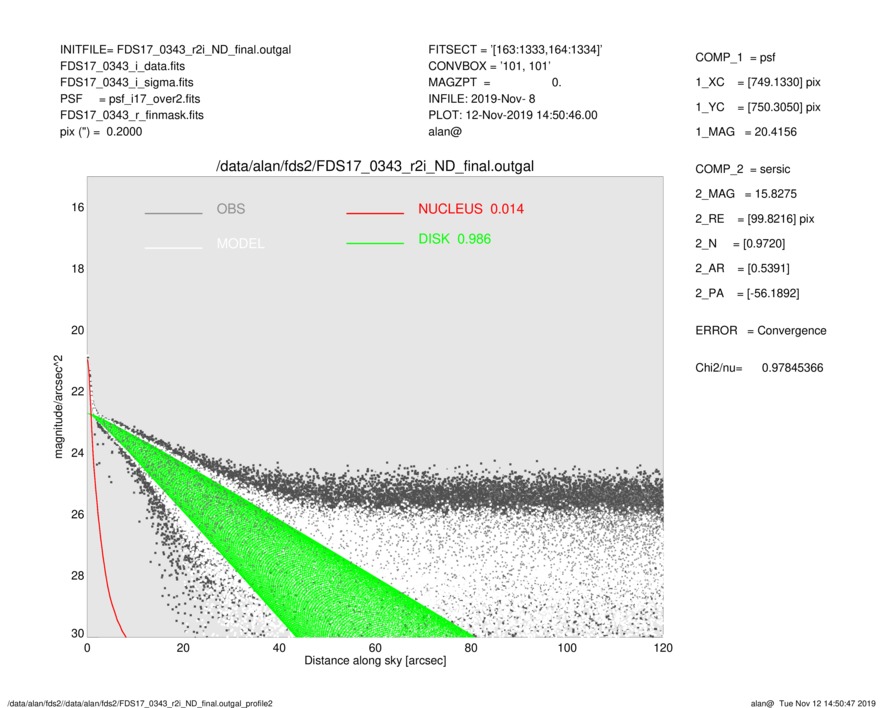
Task: Click the PSF psf_i17_over2.fits line
Action: point(130,99)
